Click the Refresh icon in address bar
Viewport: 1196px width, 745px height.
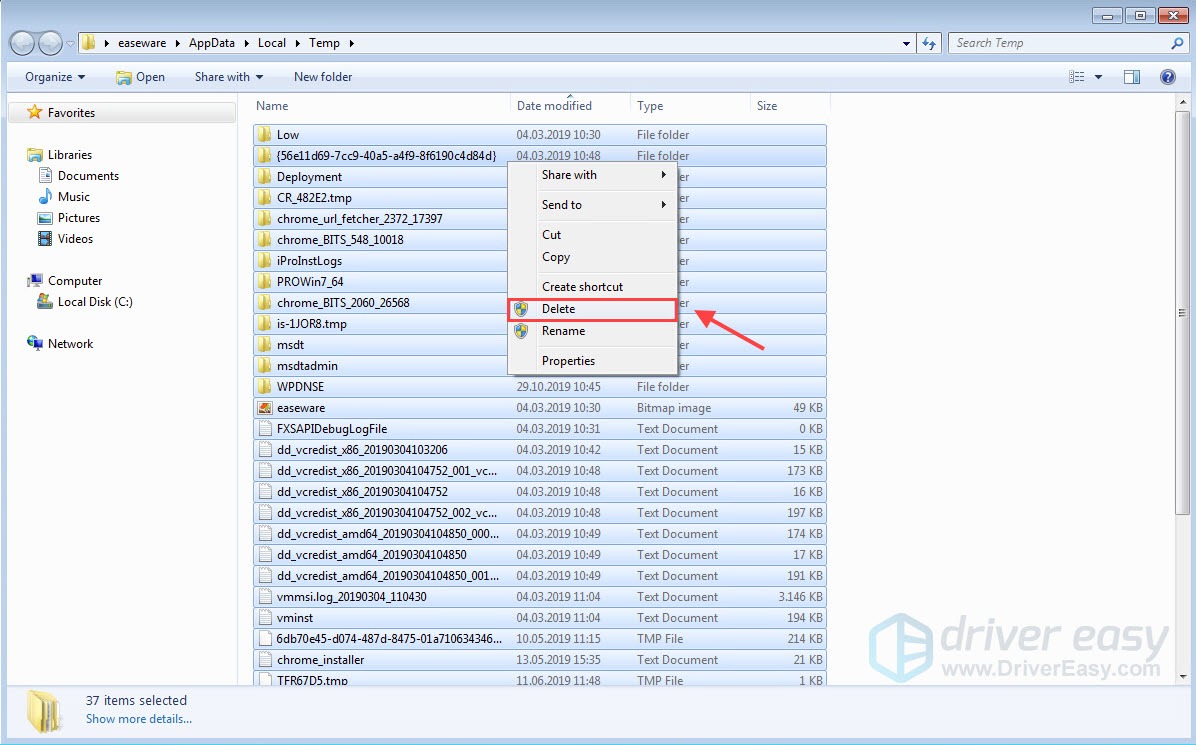931,43
